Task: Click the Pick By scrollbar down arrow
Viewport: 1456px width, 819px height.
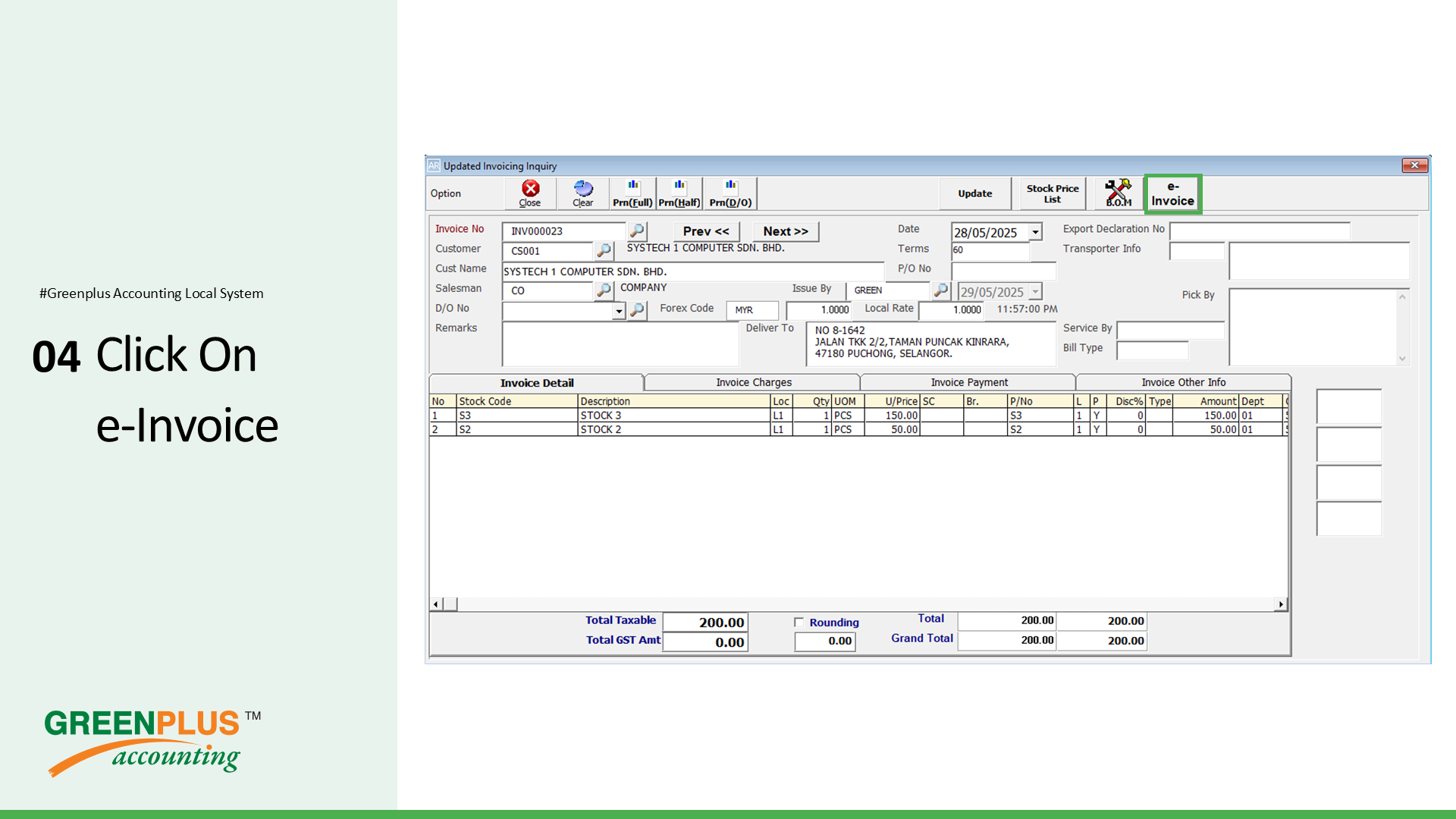Action: point(1402,358)
